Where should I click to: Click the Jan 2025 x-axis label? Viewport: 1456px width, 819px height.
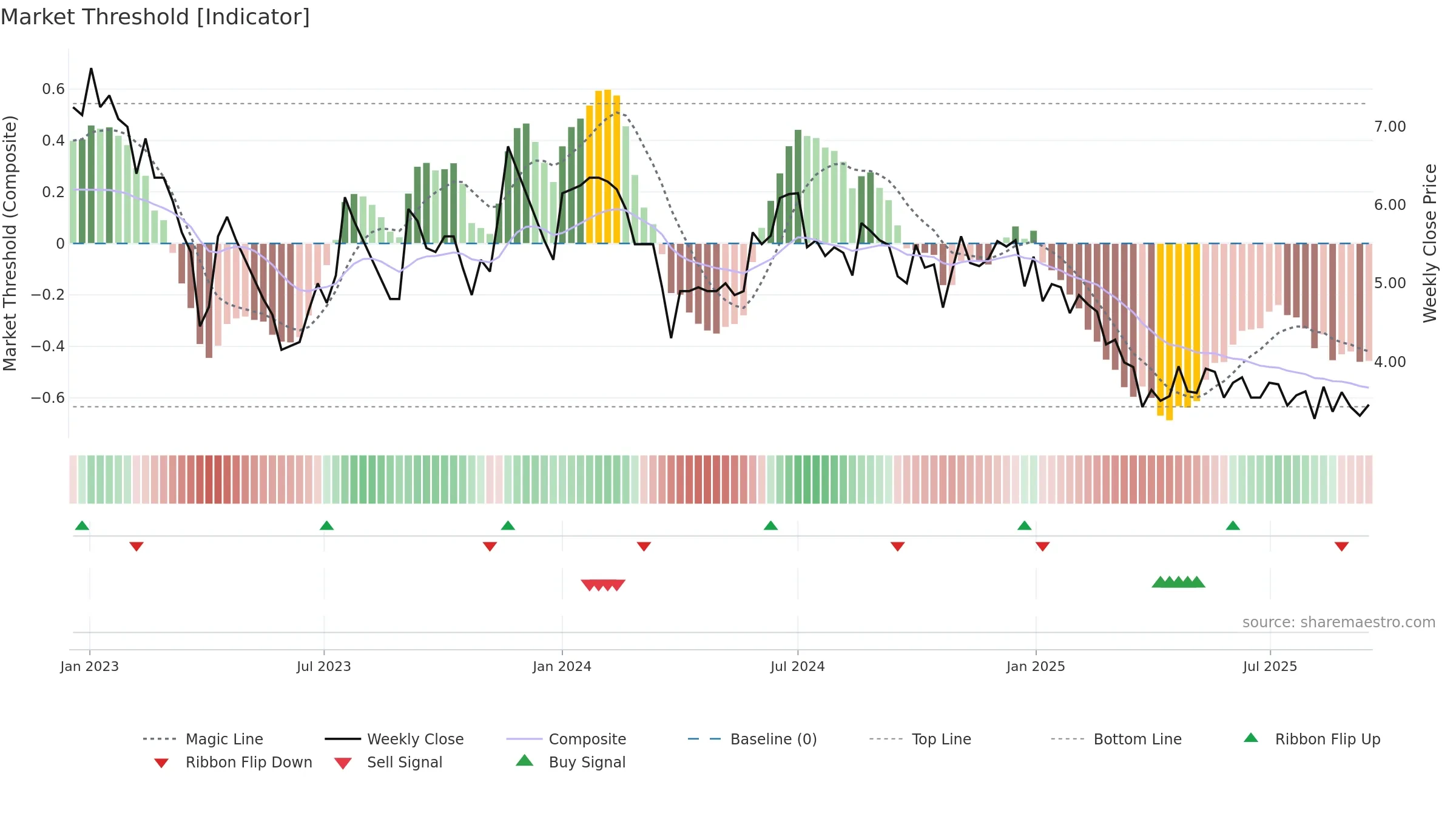1036,666
